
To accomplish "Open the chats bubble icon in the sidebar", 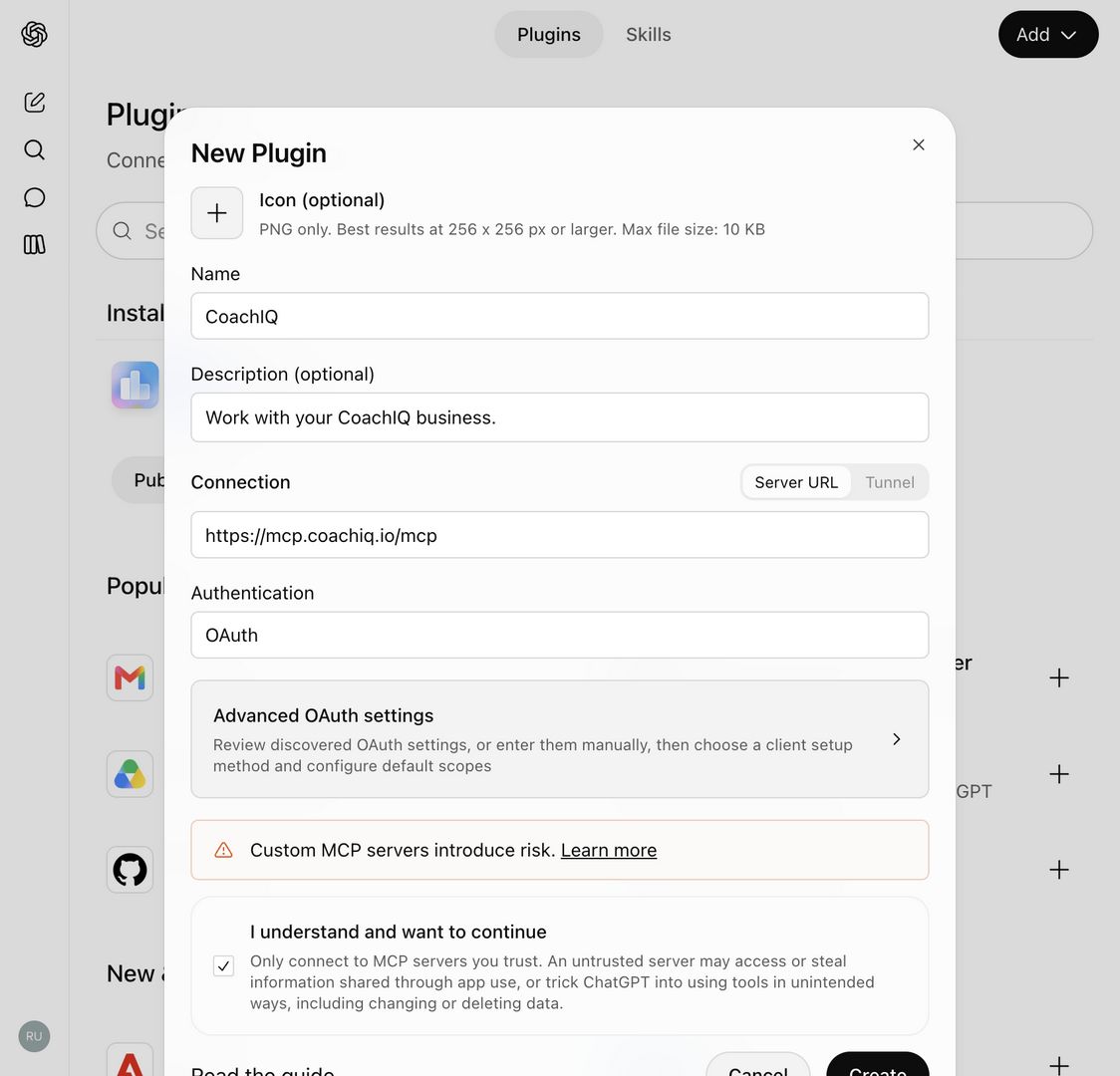I will click(x=34, y=197).
